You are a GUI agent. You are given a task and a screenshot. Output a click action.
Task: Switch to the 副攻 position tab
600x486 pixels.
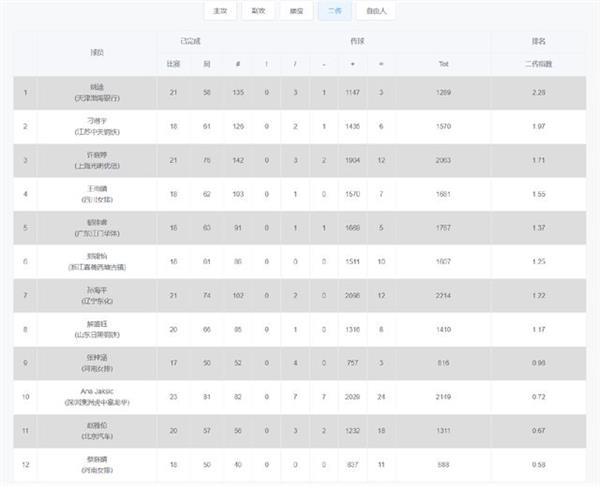coord(258,11)
